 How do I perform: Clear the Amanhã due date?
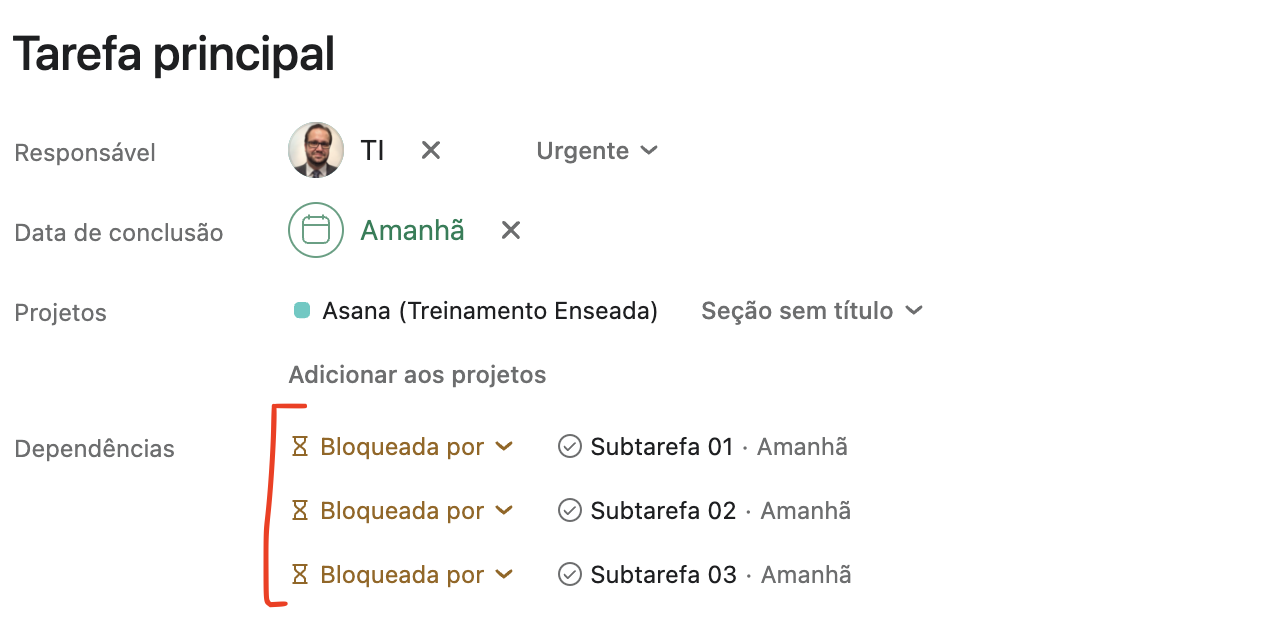(511, 231)
